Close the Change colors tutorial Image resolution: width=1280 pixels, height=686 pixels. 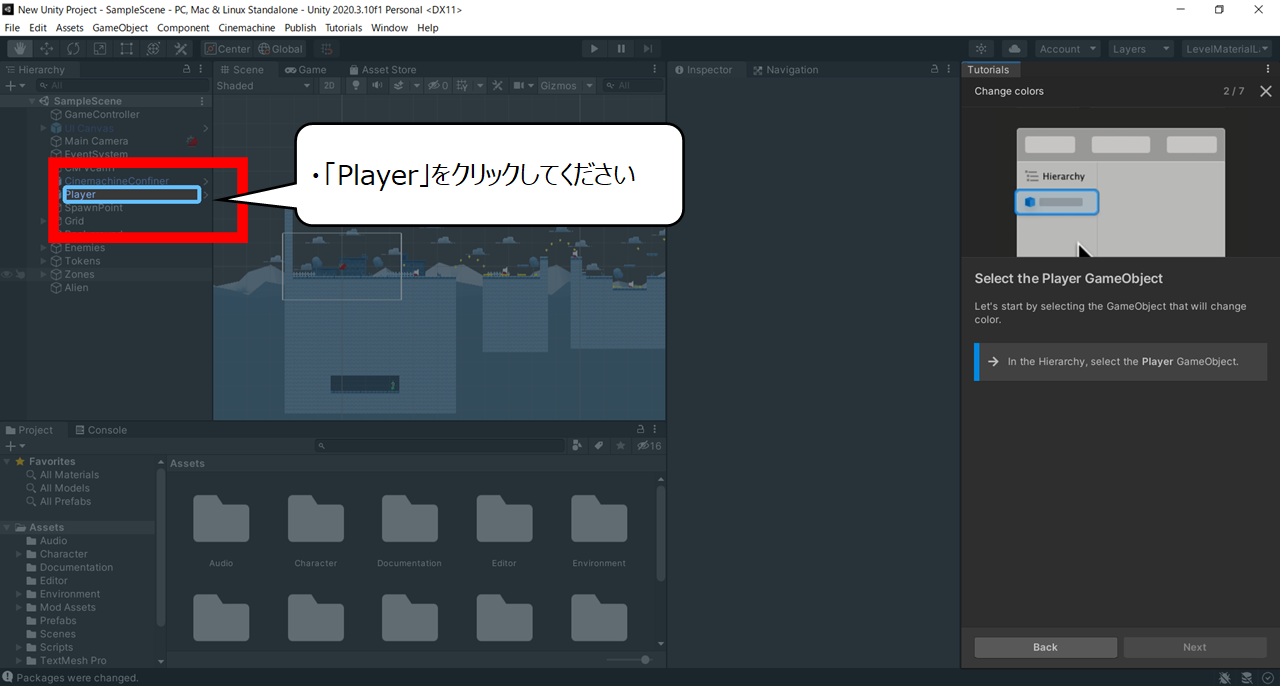coord(1266,91)
